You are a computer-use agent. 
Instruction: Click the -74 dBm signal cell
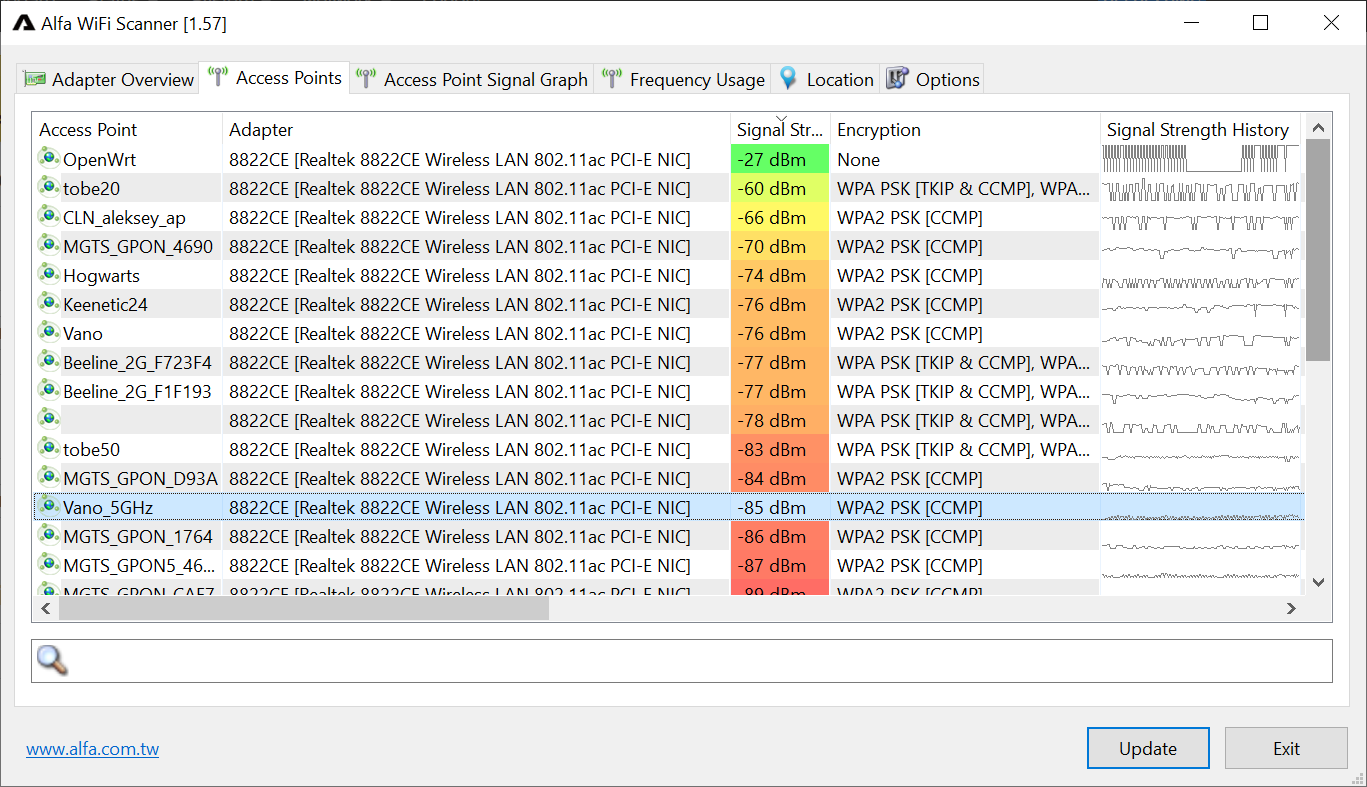(780, 275)
